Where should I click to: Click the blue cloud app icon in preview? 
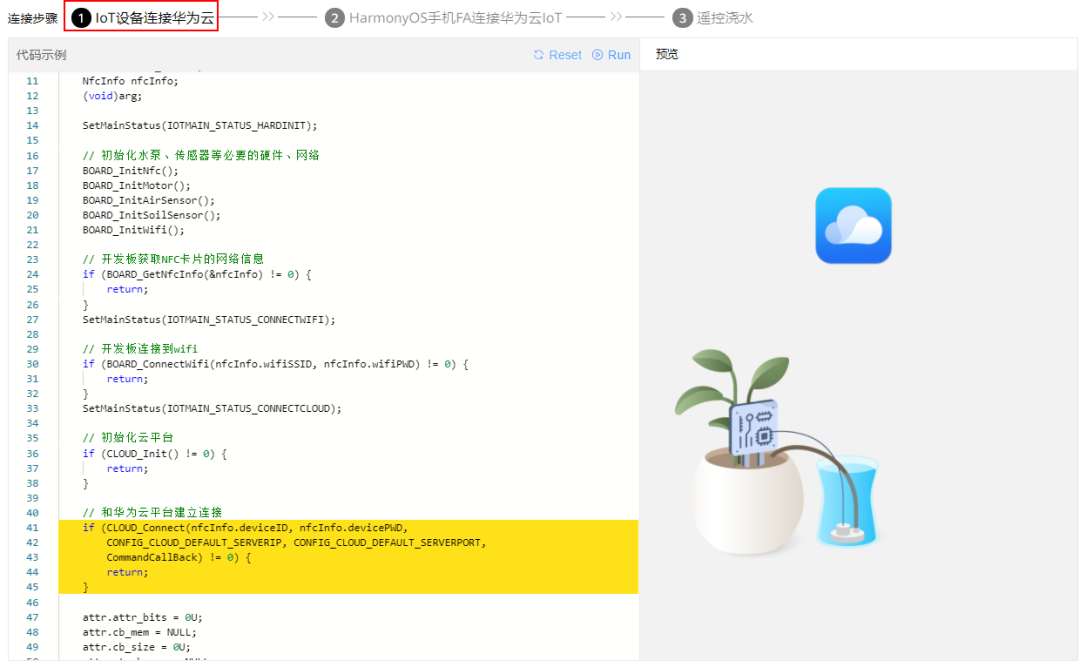(853, 226)
